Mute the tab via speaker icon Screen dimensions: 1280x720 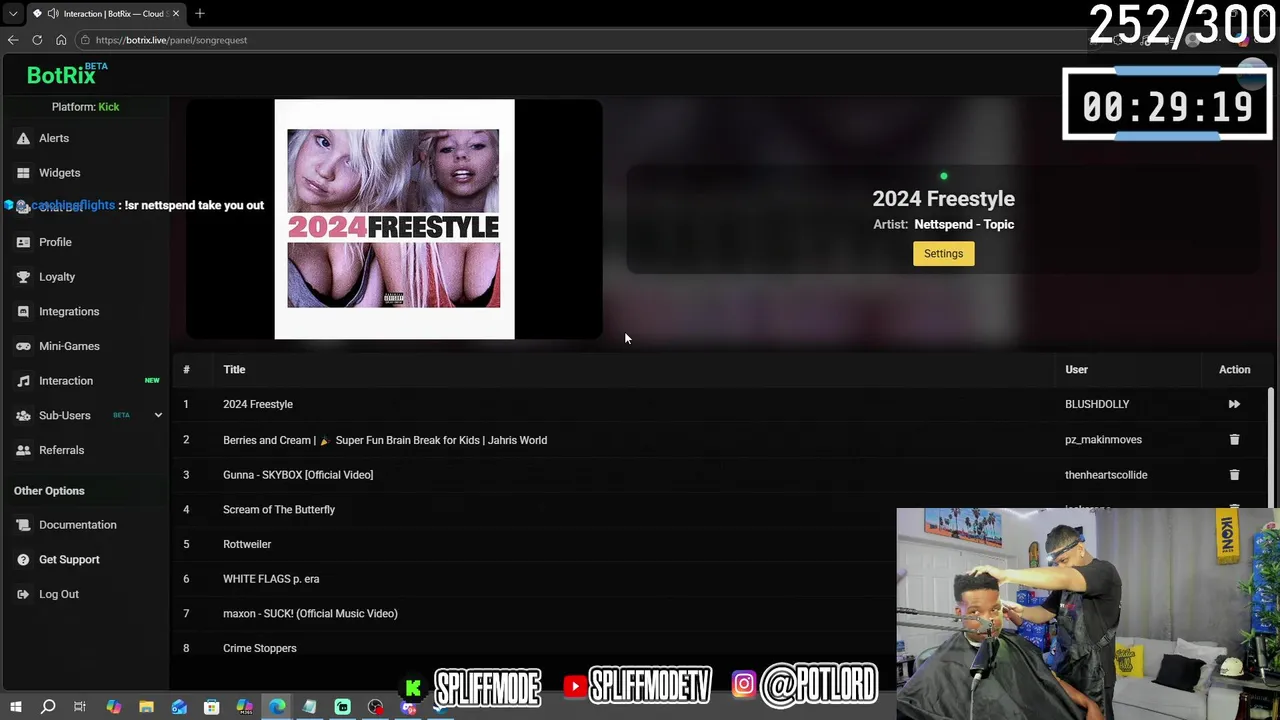pyautogui.click(x=53, y=13)
